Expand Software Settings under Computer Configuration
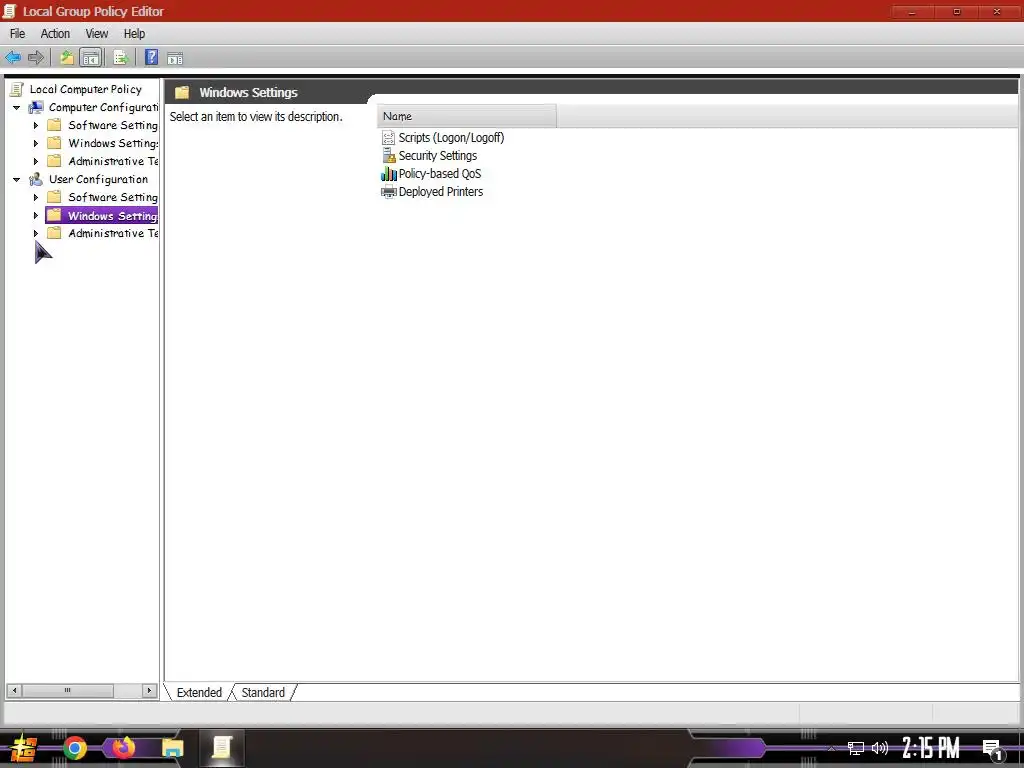1024x768 pixels. pos(36,125)
